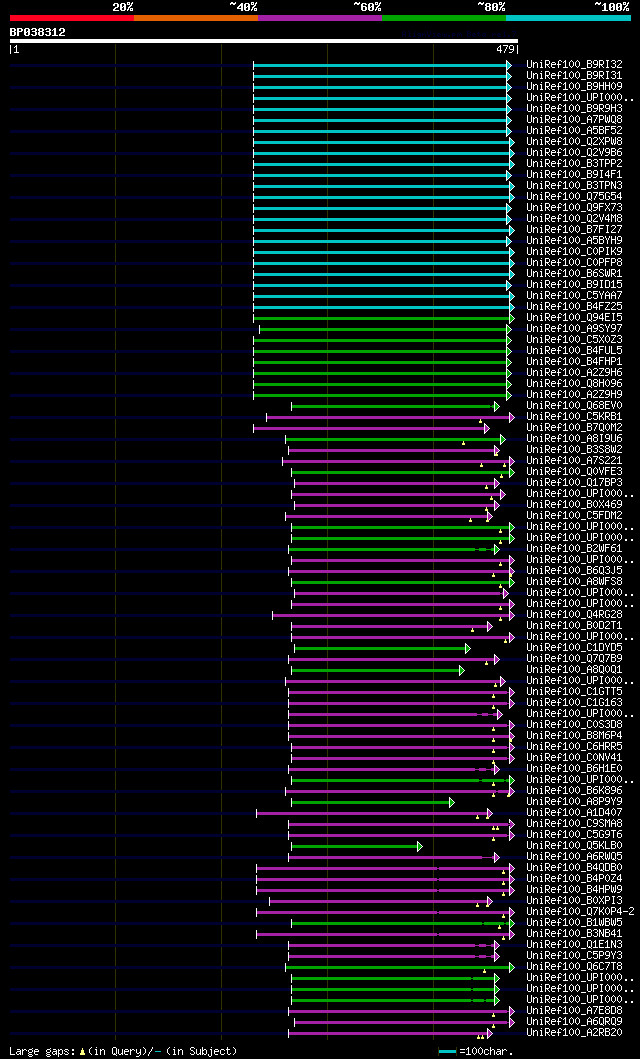This screenshot has width=640, height=1059.
Task: Select the UniRef100_B2WF61 label
Action: 575,548
